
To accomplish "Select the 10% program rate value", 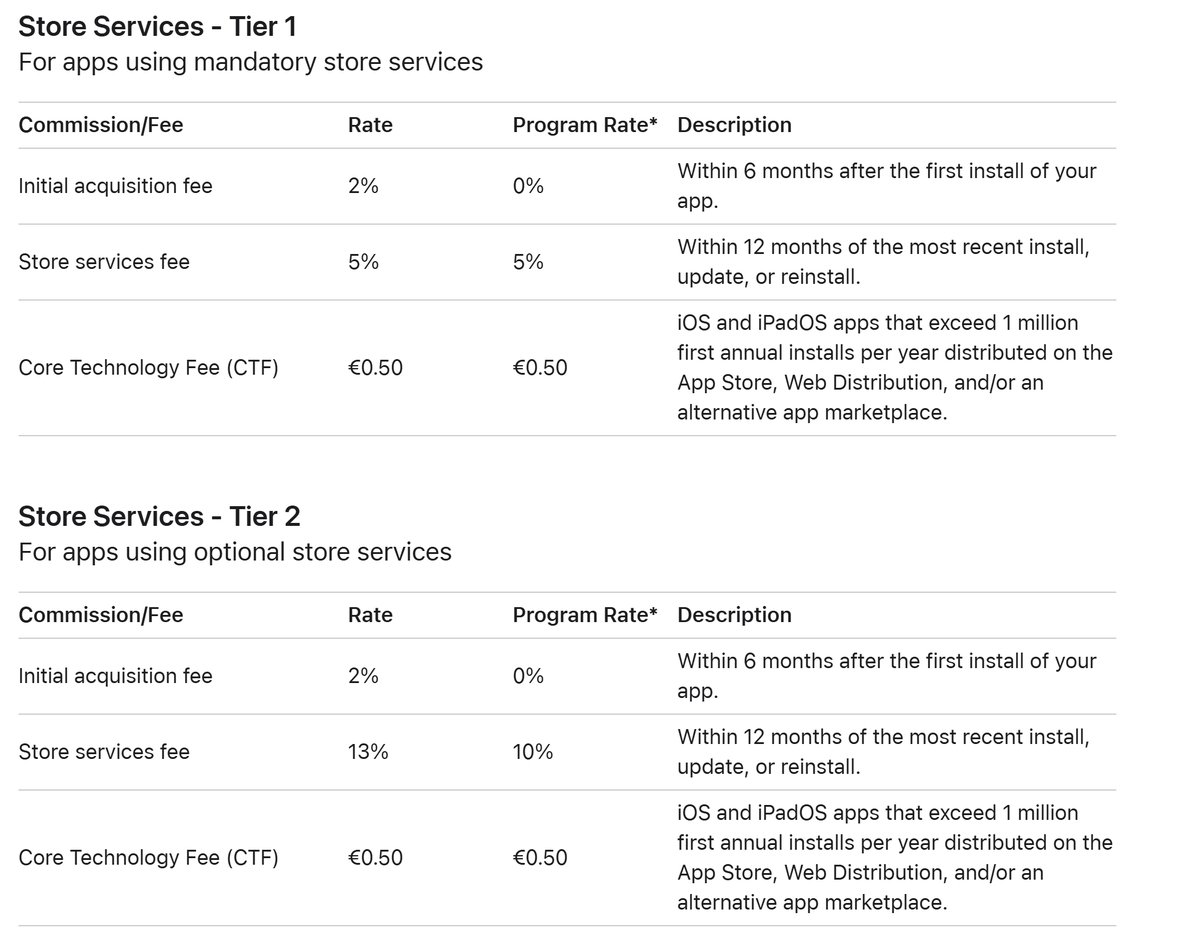I will [x=533, y=752].
